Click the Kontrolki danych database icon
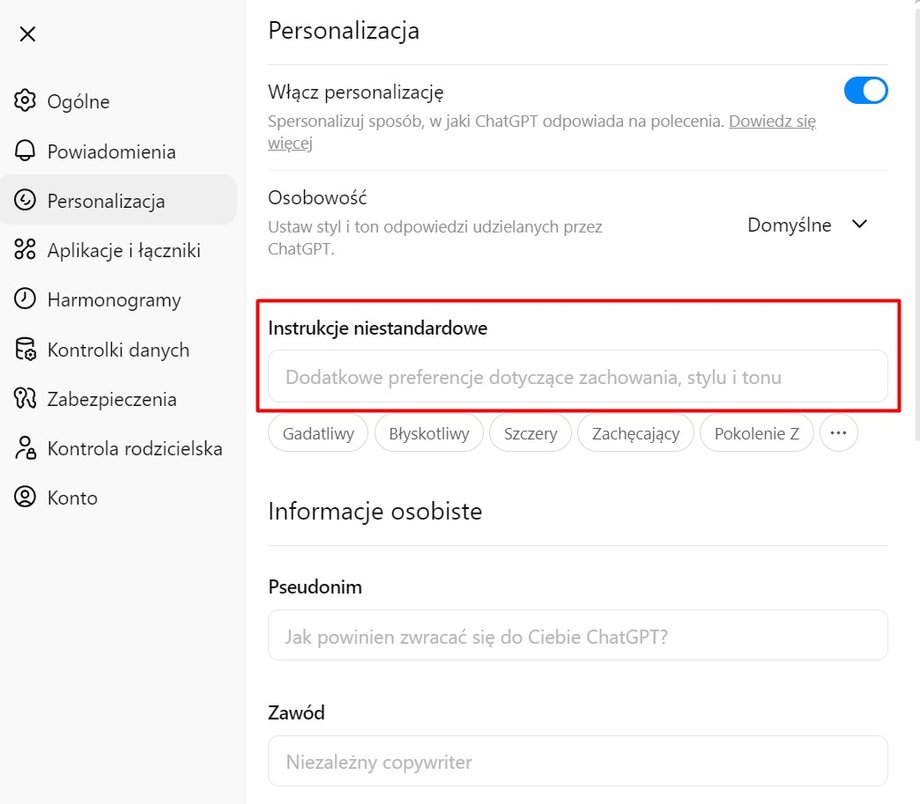Screen dimensions: 920x804 [27, 349]
